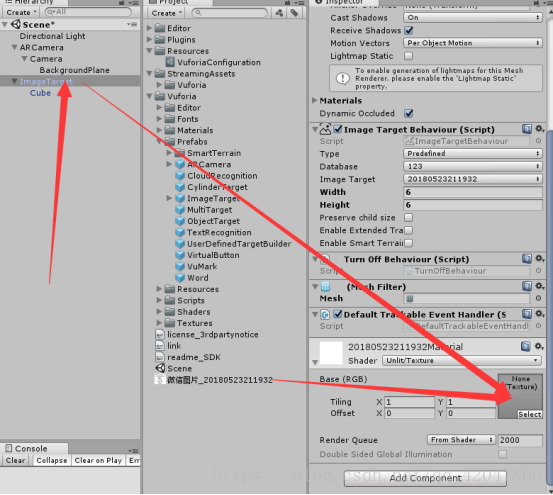Enable Preserve child size checkbox
Image resolution: width=553 pixels, height=495 pixels.
409,217
